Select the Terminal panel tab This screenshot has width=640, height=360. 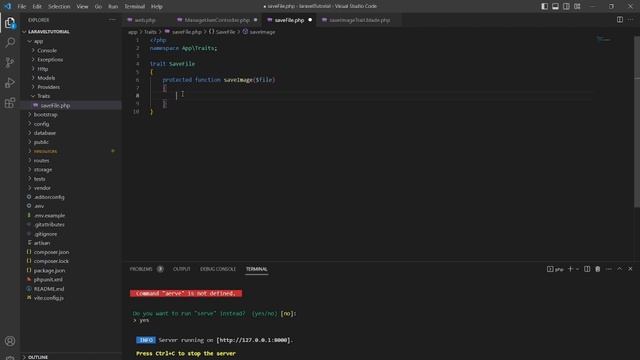(257, 269)
